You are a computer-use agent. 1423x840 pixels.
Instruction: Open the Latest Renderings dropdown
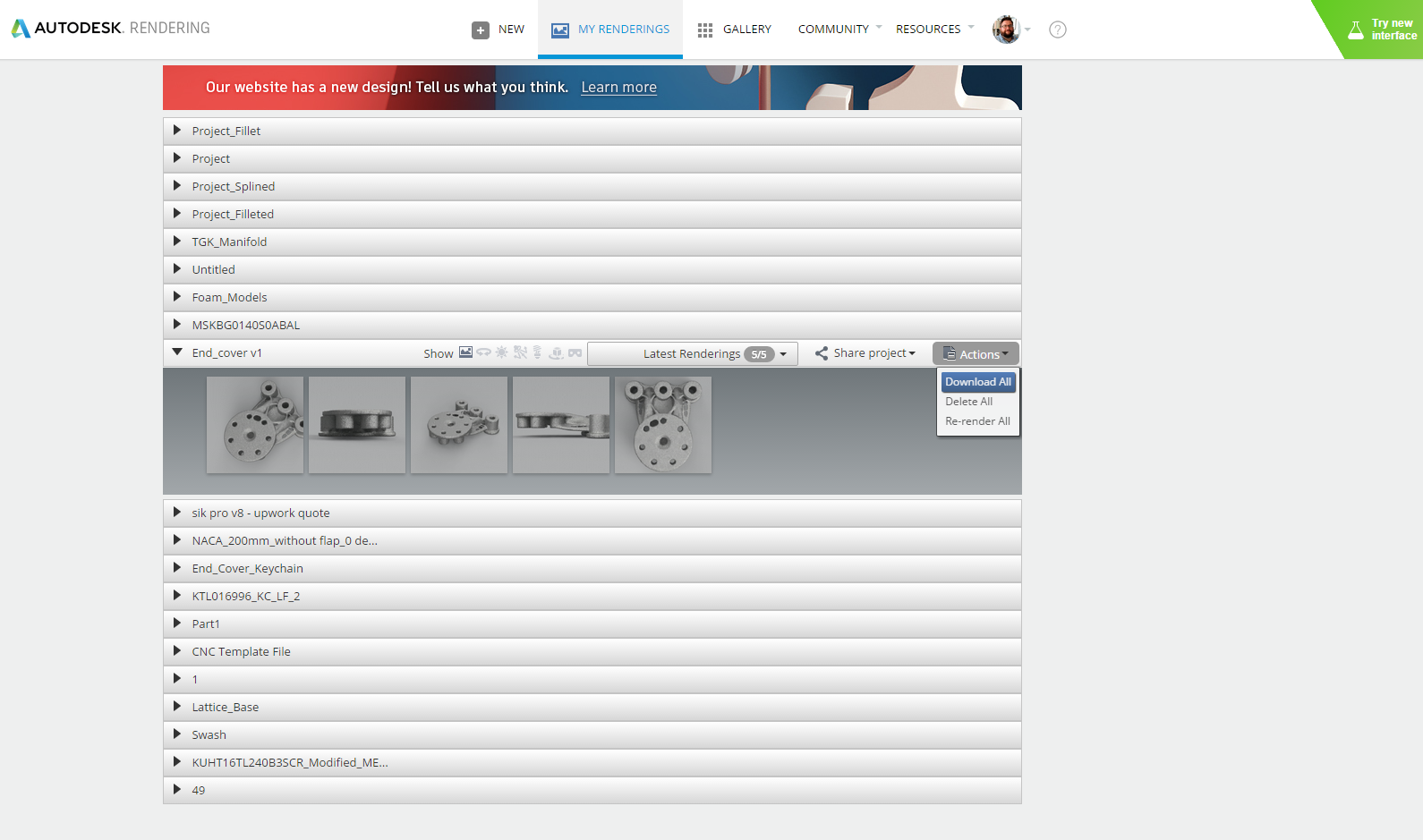[693, 354]
